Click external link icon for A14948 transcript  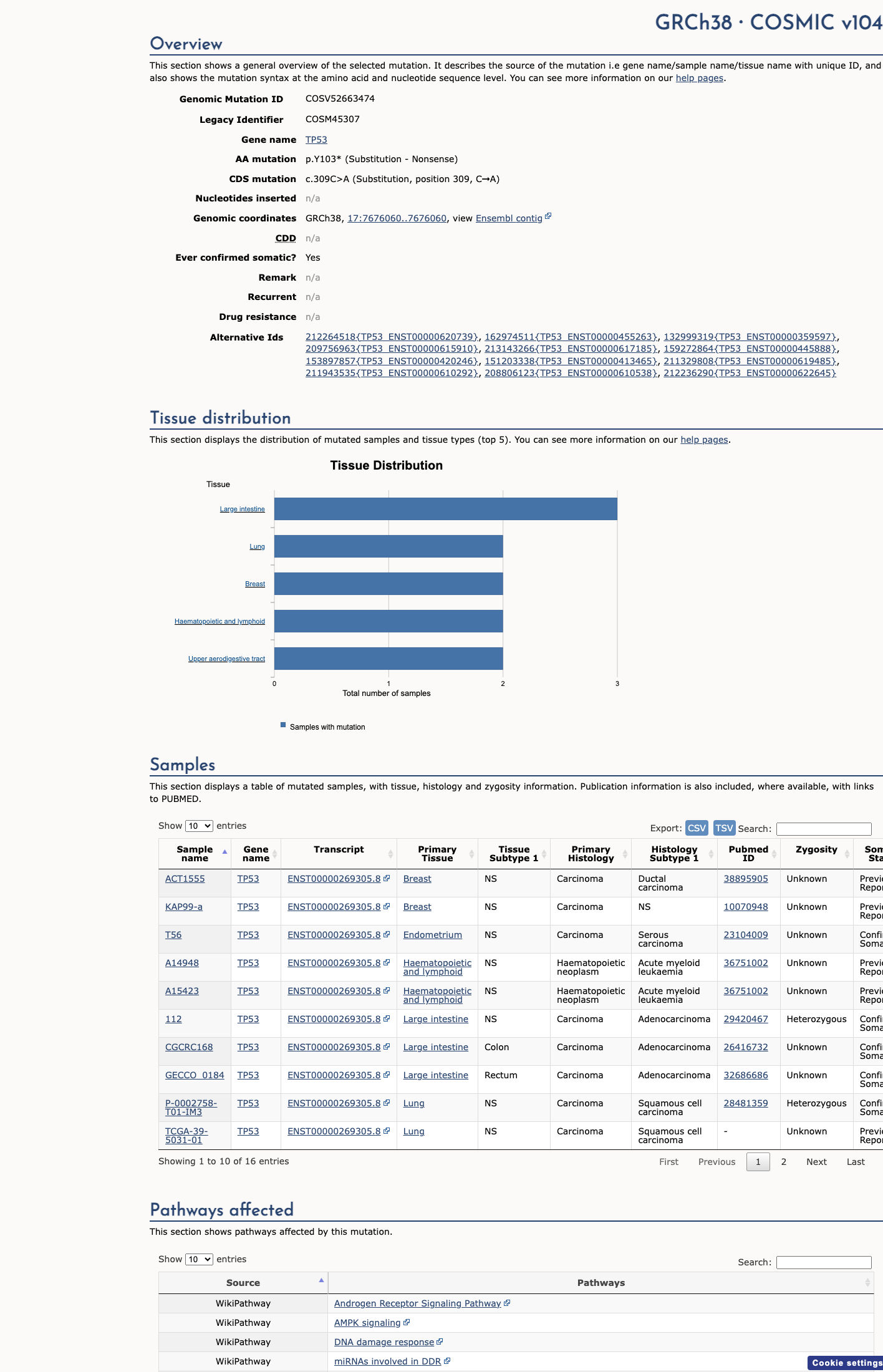pyautogui.click(x=387, y=962)
